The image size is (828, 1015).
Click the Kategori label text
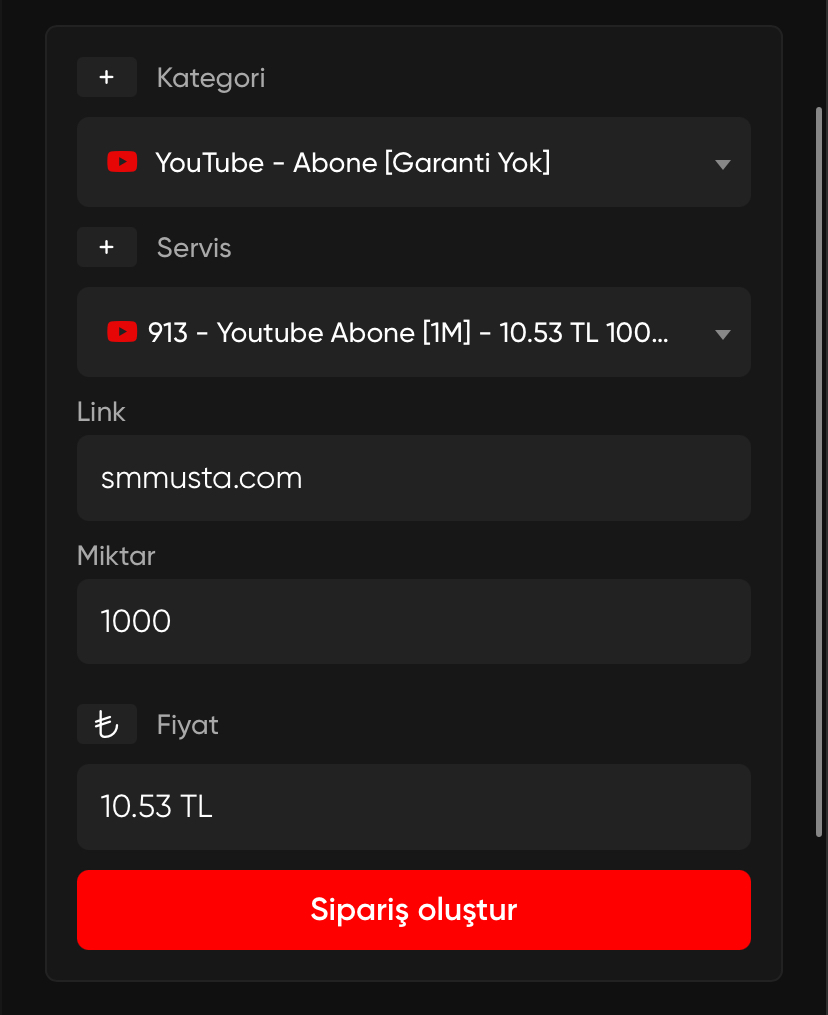[211, 78]
